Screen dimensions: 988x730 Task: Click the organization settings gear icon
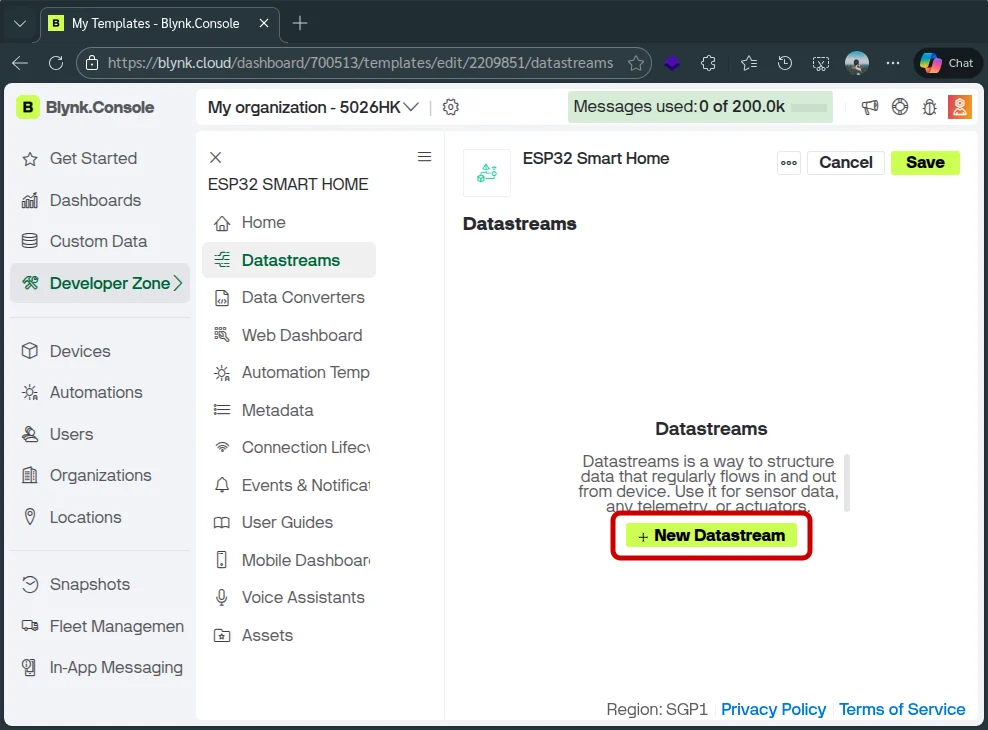451,107
